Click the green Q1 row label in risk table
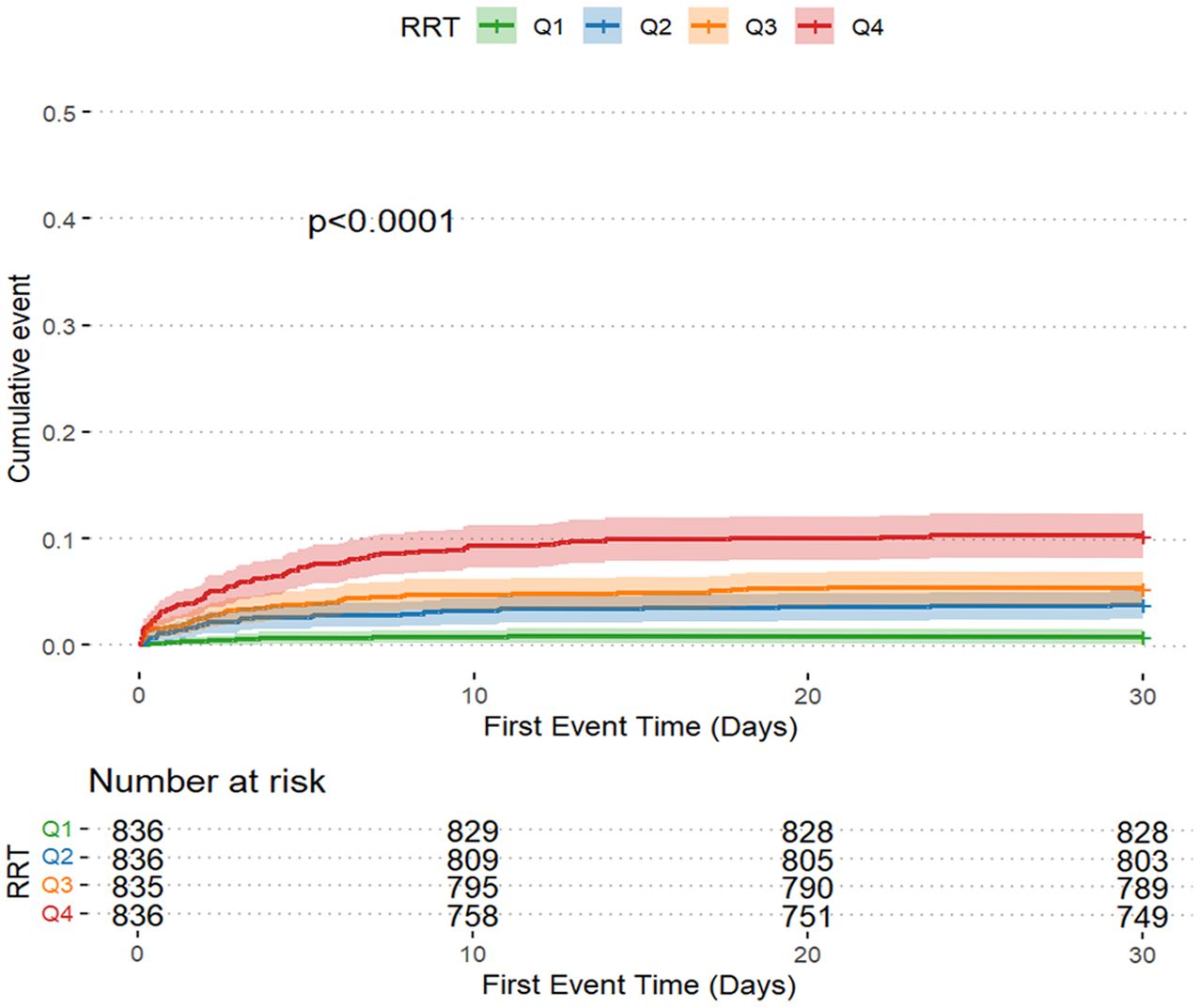This screenshot has height=1008, width=1200. point(57,830)
